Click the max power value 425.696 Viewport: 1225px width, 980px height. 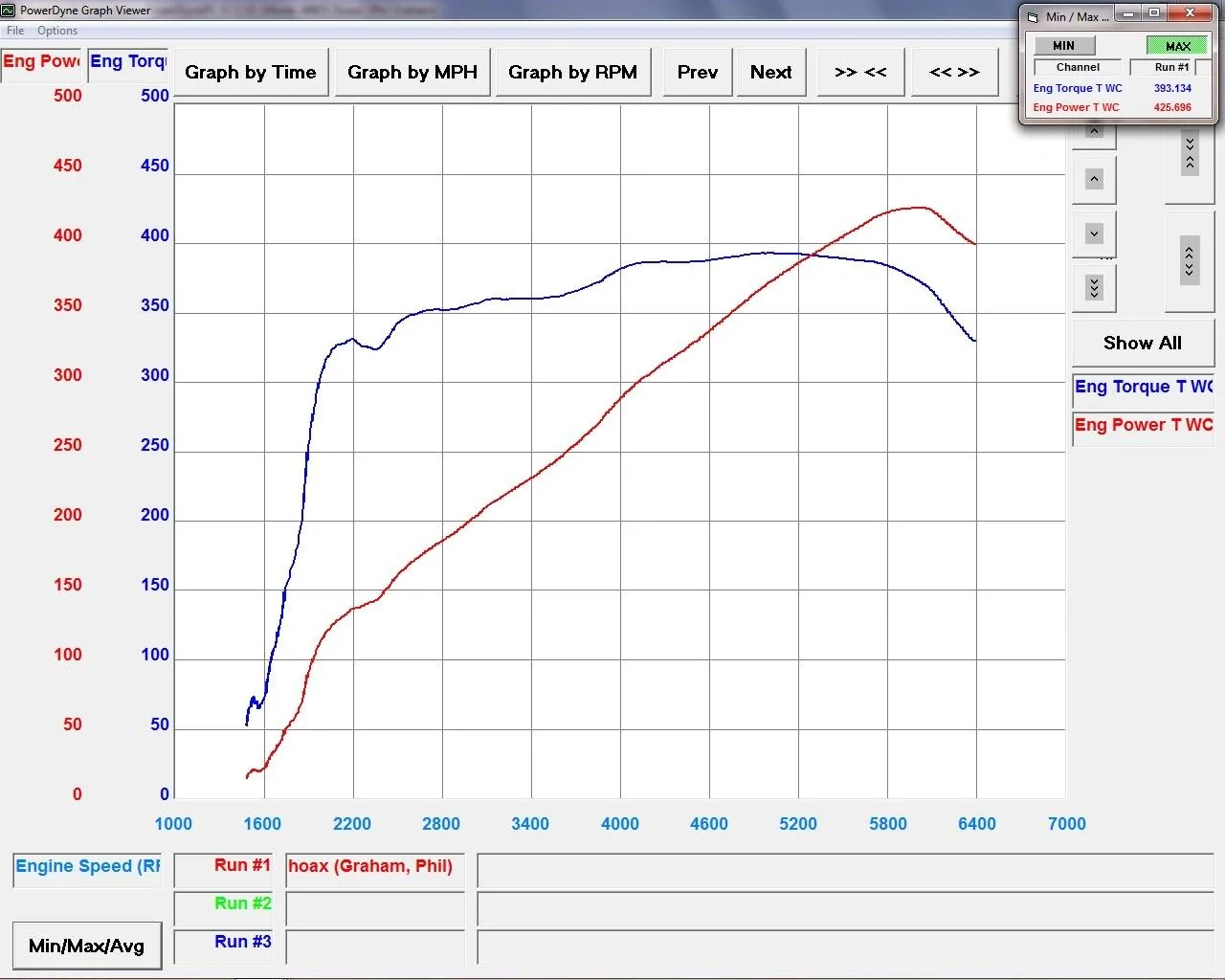click(x=1172, y=107)
